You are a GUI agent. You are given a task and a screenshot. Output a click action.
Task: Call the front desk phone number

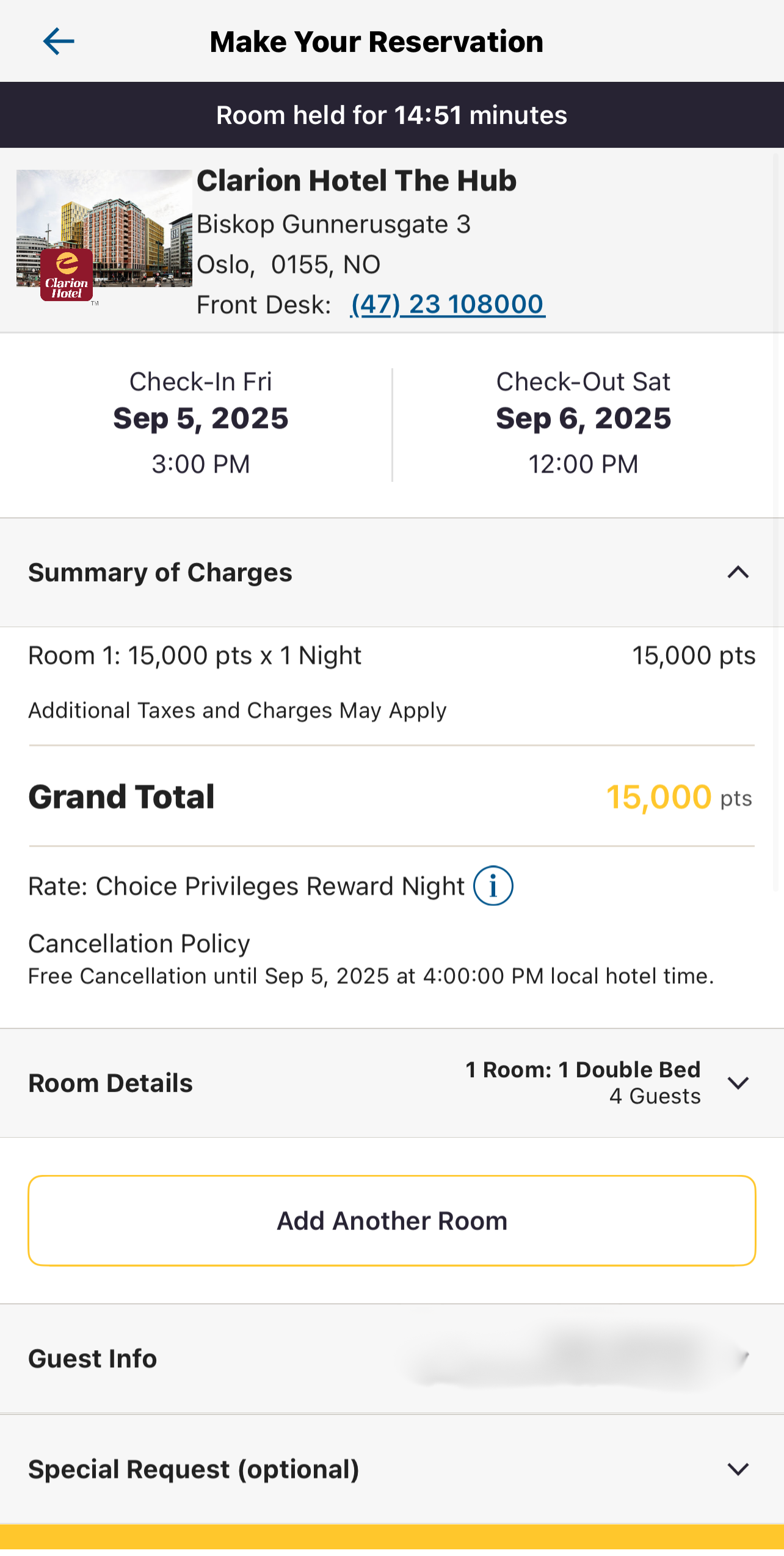click(447, 304)
